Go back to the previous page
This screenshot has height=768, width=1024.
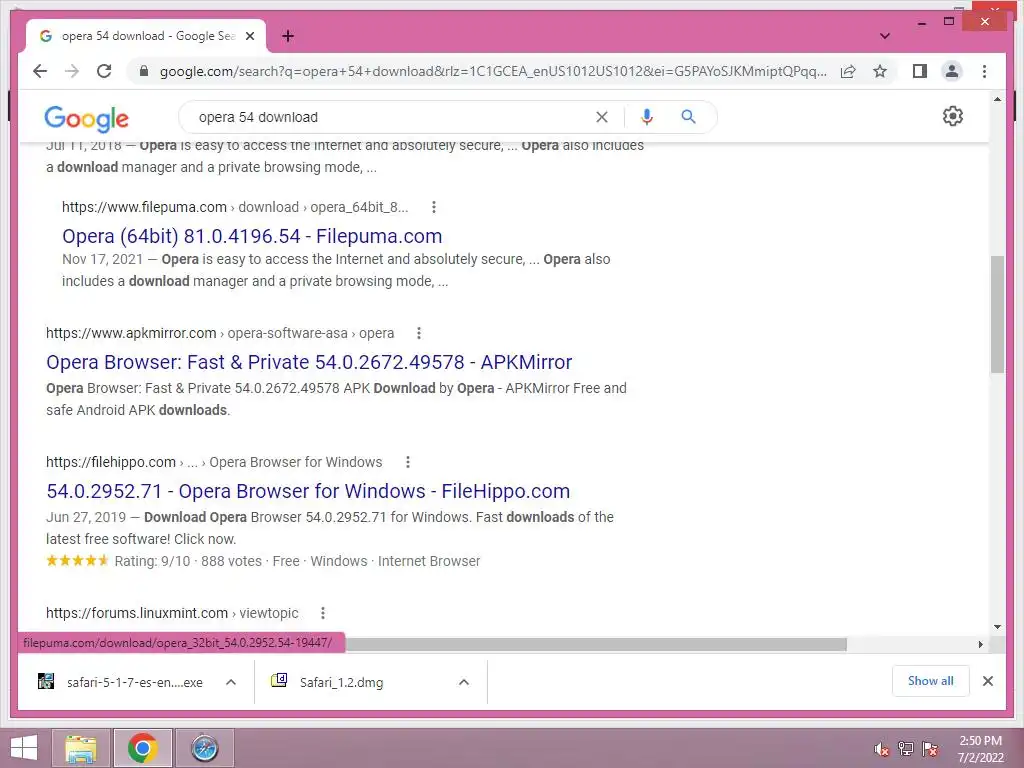coord(40,71)
